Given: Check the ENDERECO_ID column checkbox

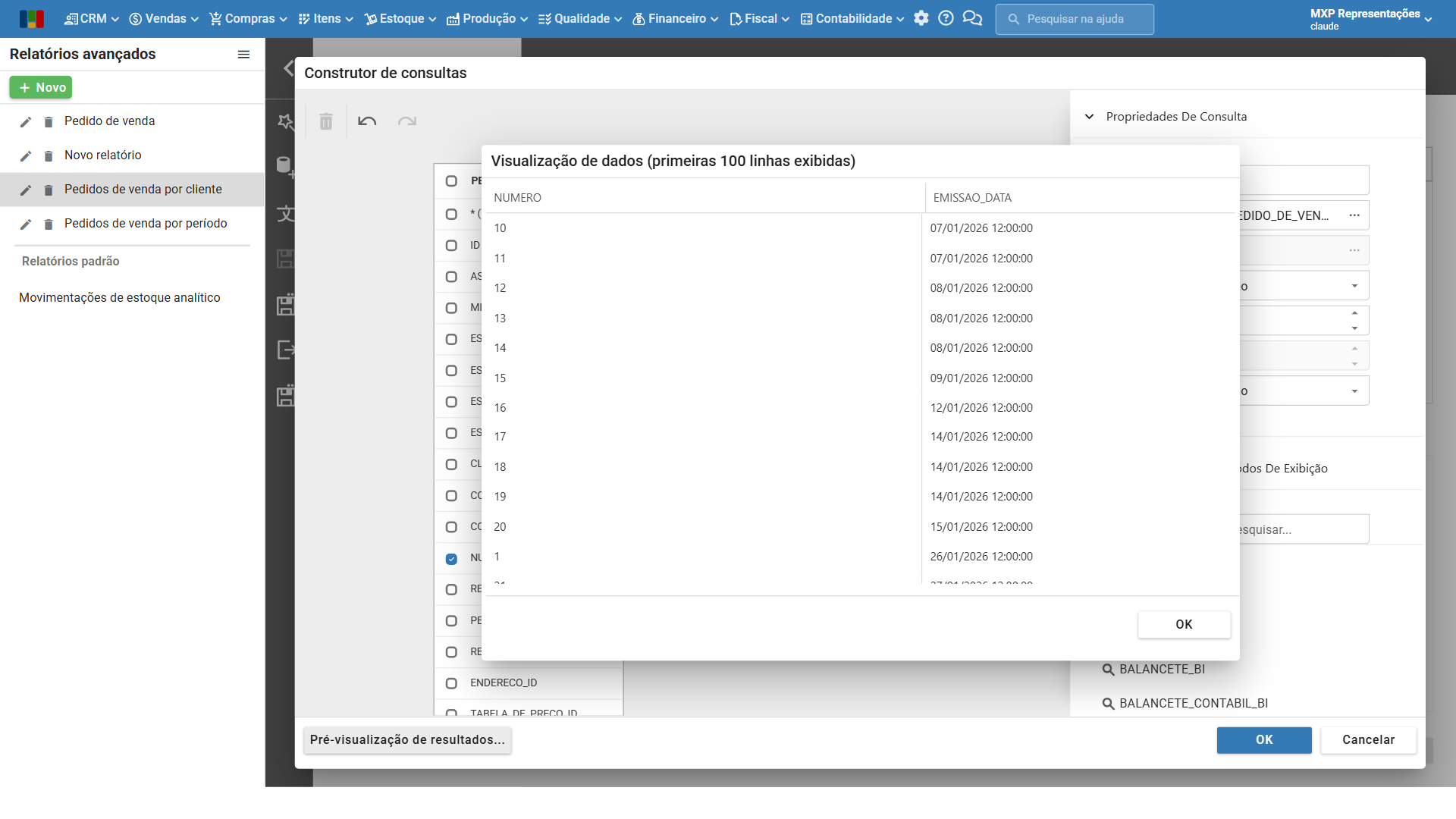Looking at the screenshot, I should 451,683.
